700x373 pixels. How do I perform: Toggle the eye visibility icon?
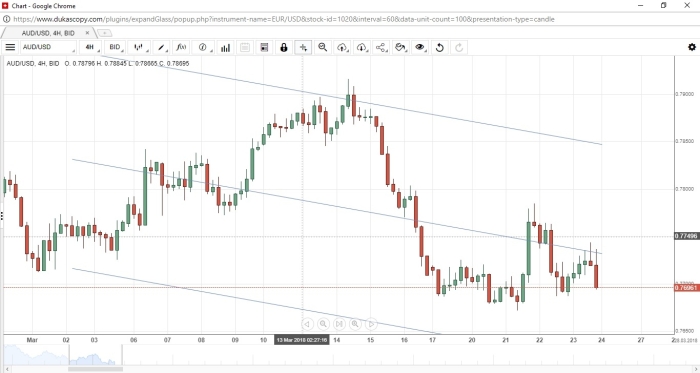(420, 47)
